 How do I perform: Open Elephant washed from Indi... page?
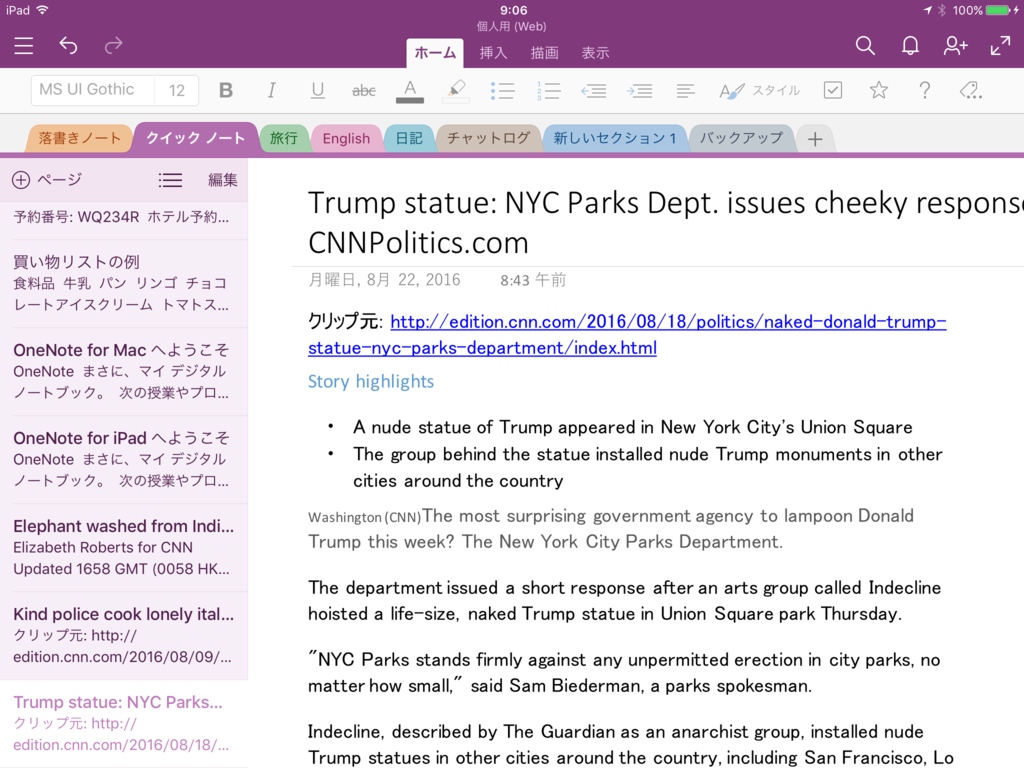[x=124, y=548]
